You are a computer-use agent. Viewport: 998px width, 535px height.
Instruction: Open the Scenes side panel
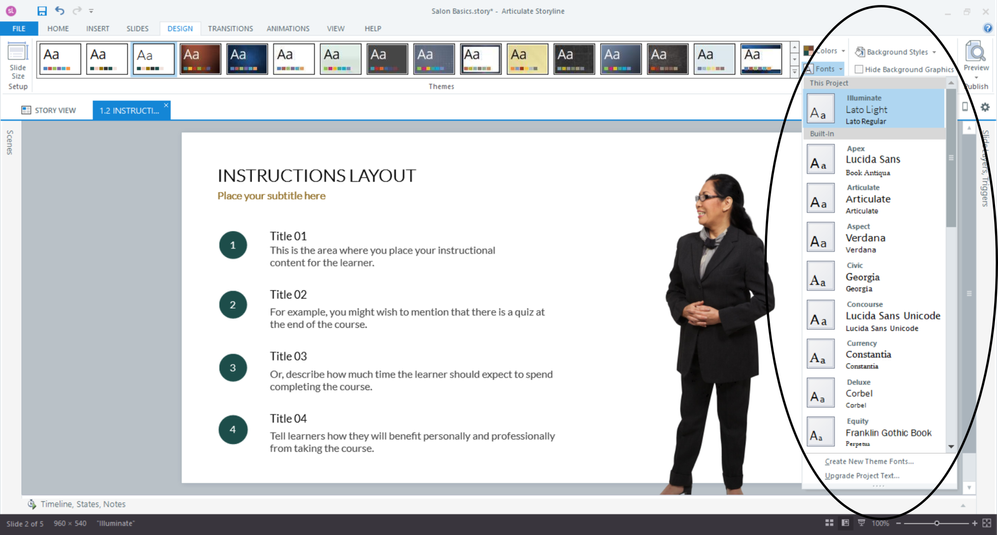(10, 142)
